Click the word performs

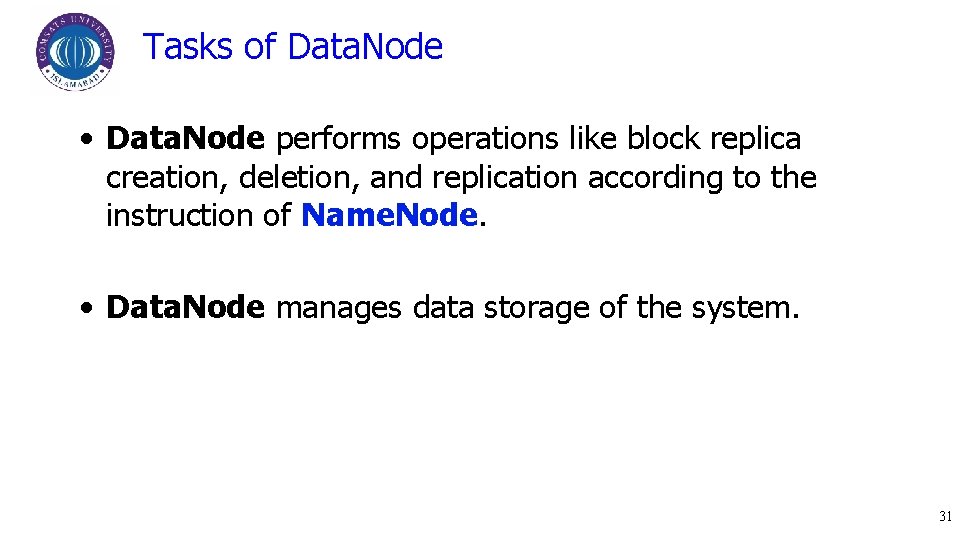338,140
